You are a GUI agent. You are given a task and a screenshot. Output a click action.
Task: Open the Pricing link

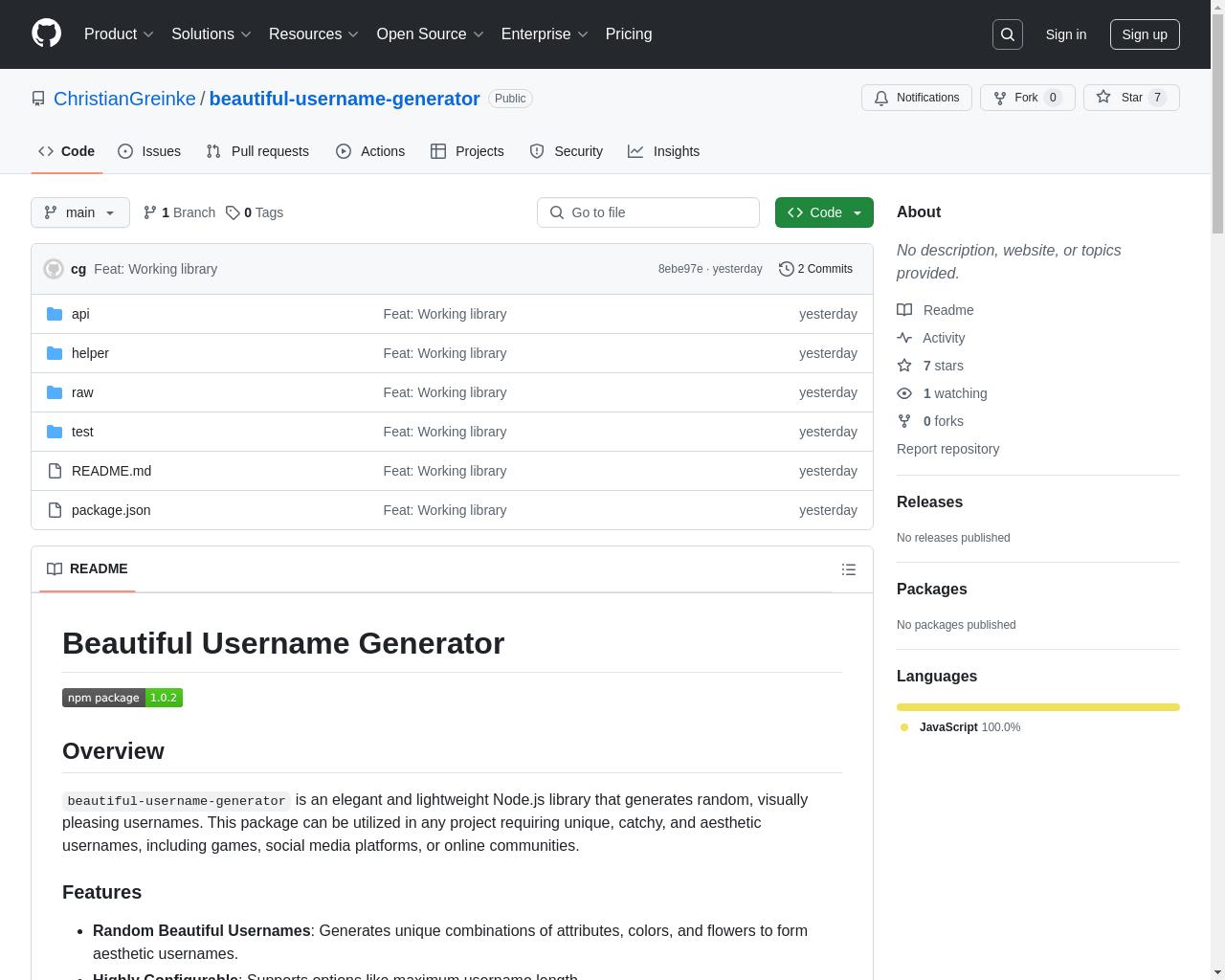(629, 34)
